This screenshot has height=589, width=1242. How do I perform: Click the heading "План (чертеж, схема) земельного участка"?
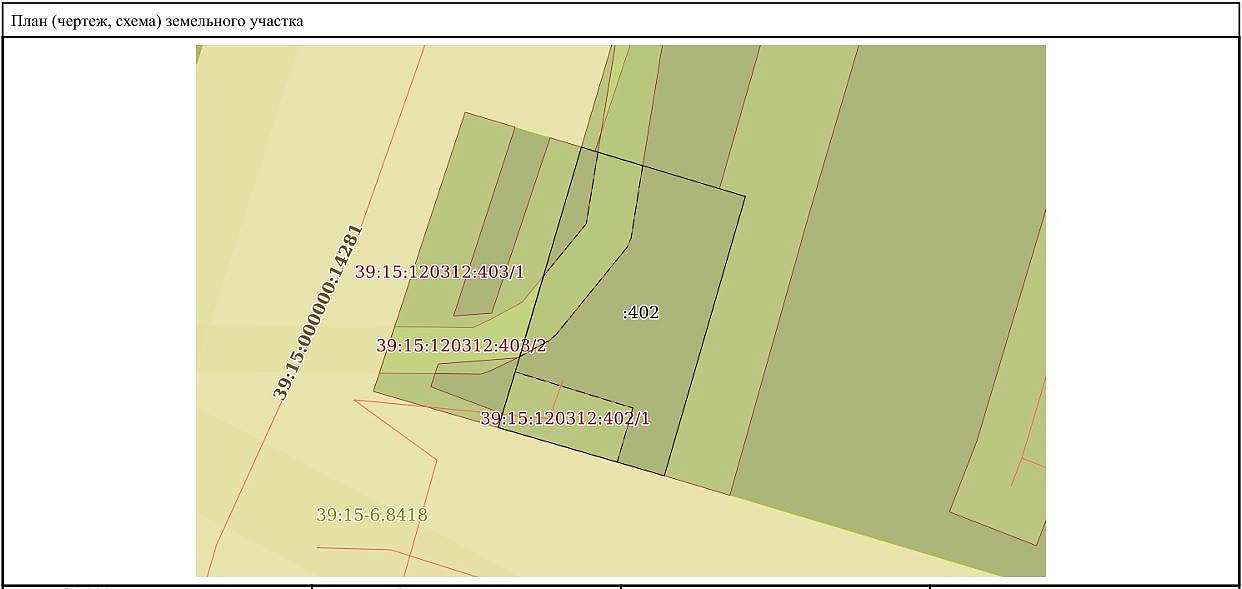pyautogui.click(x=157, y=20)
